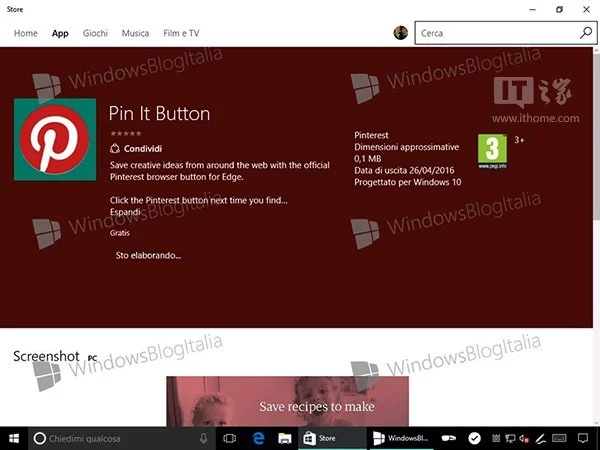
Task: Open the touch keyboard icon
Action: point(559,439)
